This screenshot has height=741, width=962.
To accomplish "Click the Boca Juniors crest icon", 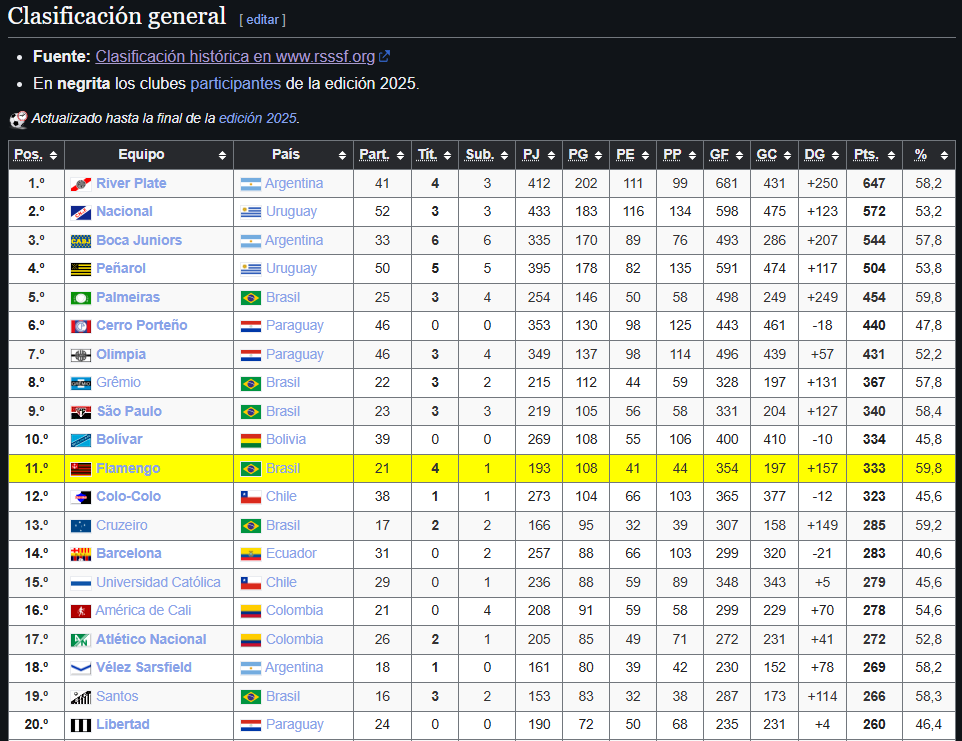I will pyautogui.click(x=81, y=241).
